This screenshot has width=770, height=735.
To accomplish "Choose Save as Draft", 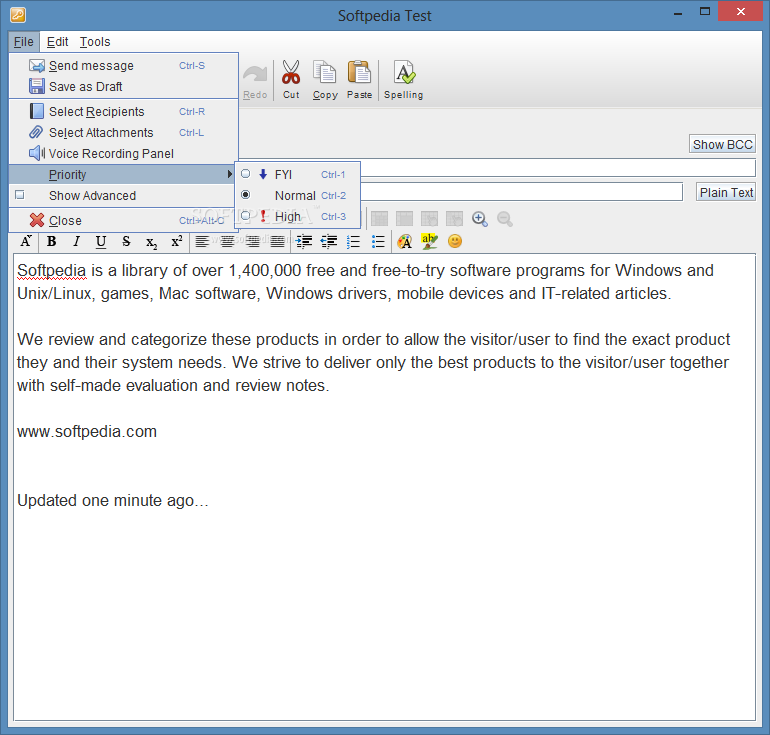I will [x=124, y=86].
